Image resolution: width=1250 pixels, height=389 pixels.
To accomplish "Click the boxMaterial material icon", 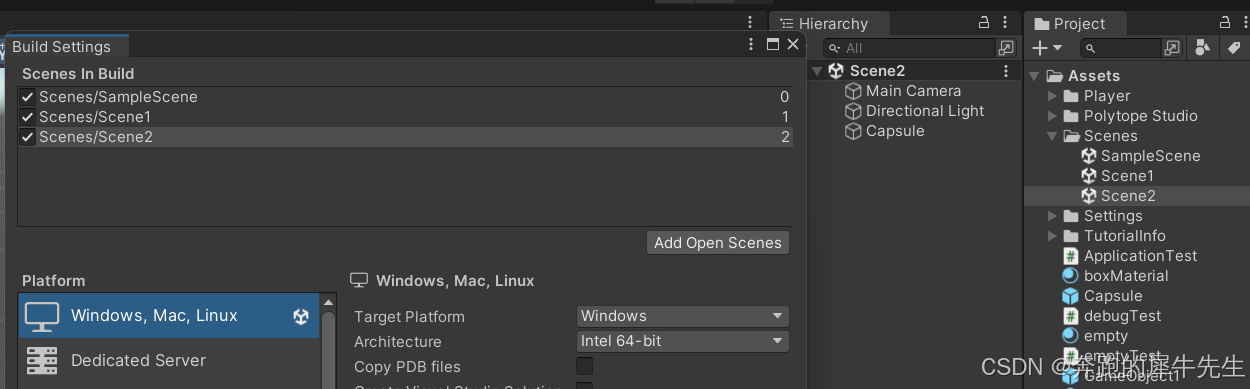I will coord(1071,276).
